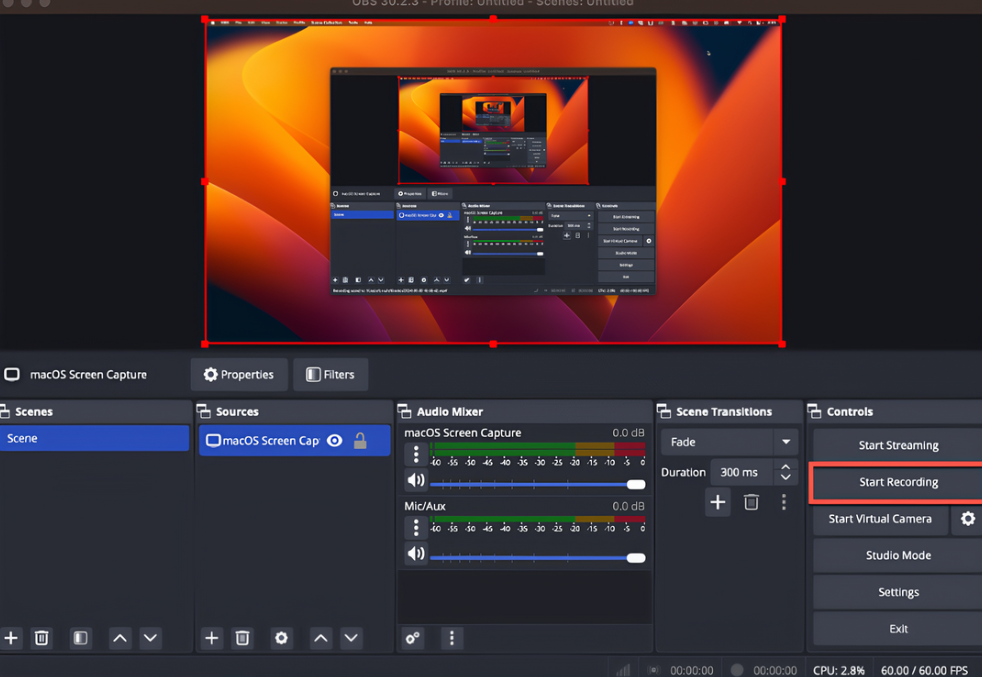Select the Scene entry in Scenes panel
The width and height of the screenshot is (982, 677).
click(95, 439)
